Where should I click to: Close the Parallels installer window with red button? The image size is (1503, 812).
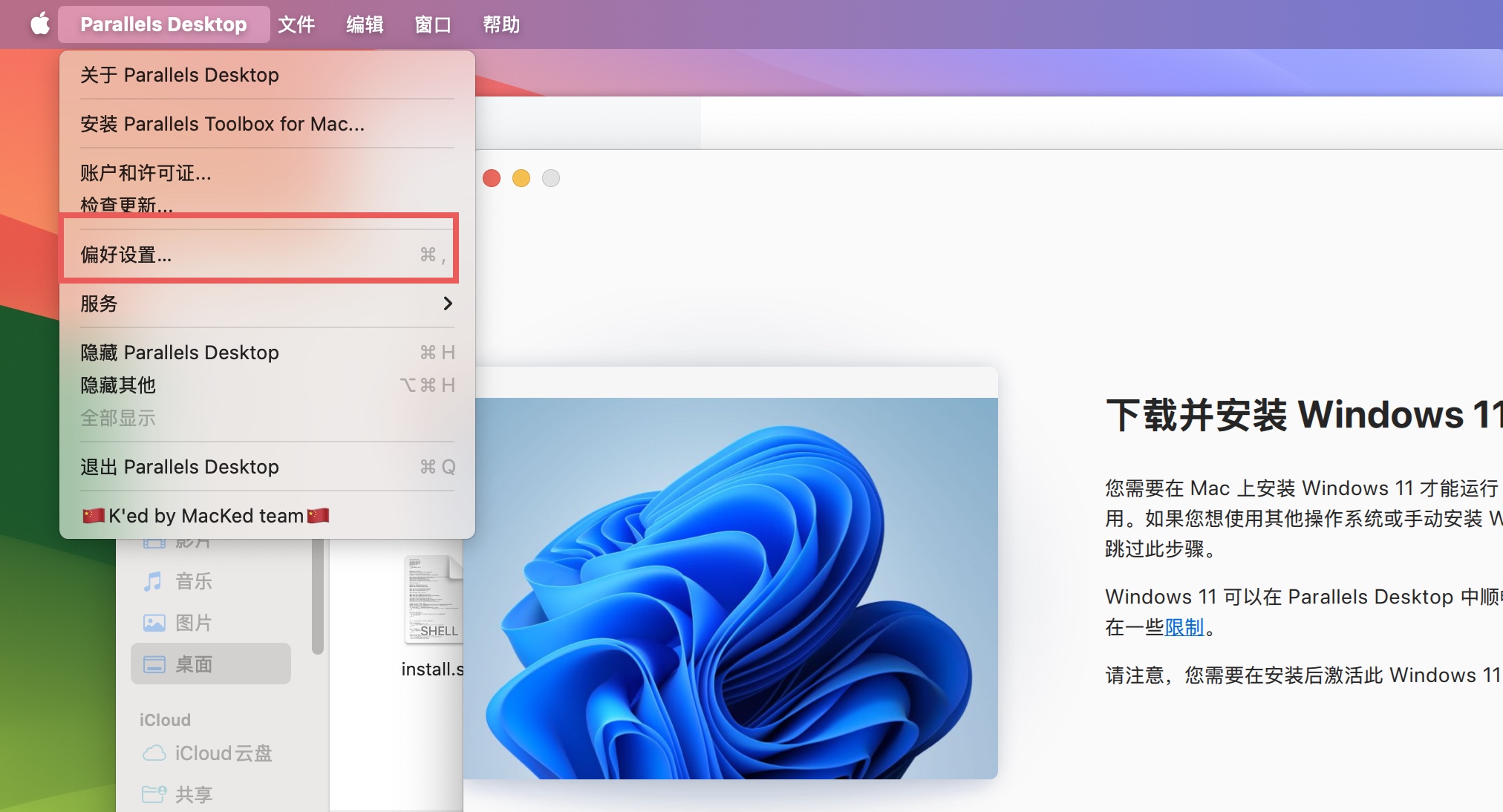pyautogui.click(x=492, y=178)
